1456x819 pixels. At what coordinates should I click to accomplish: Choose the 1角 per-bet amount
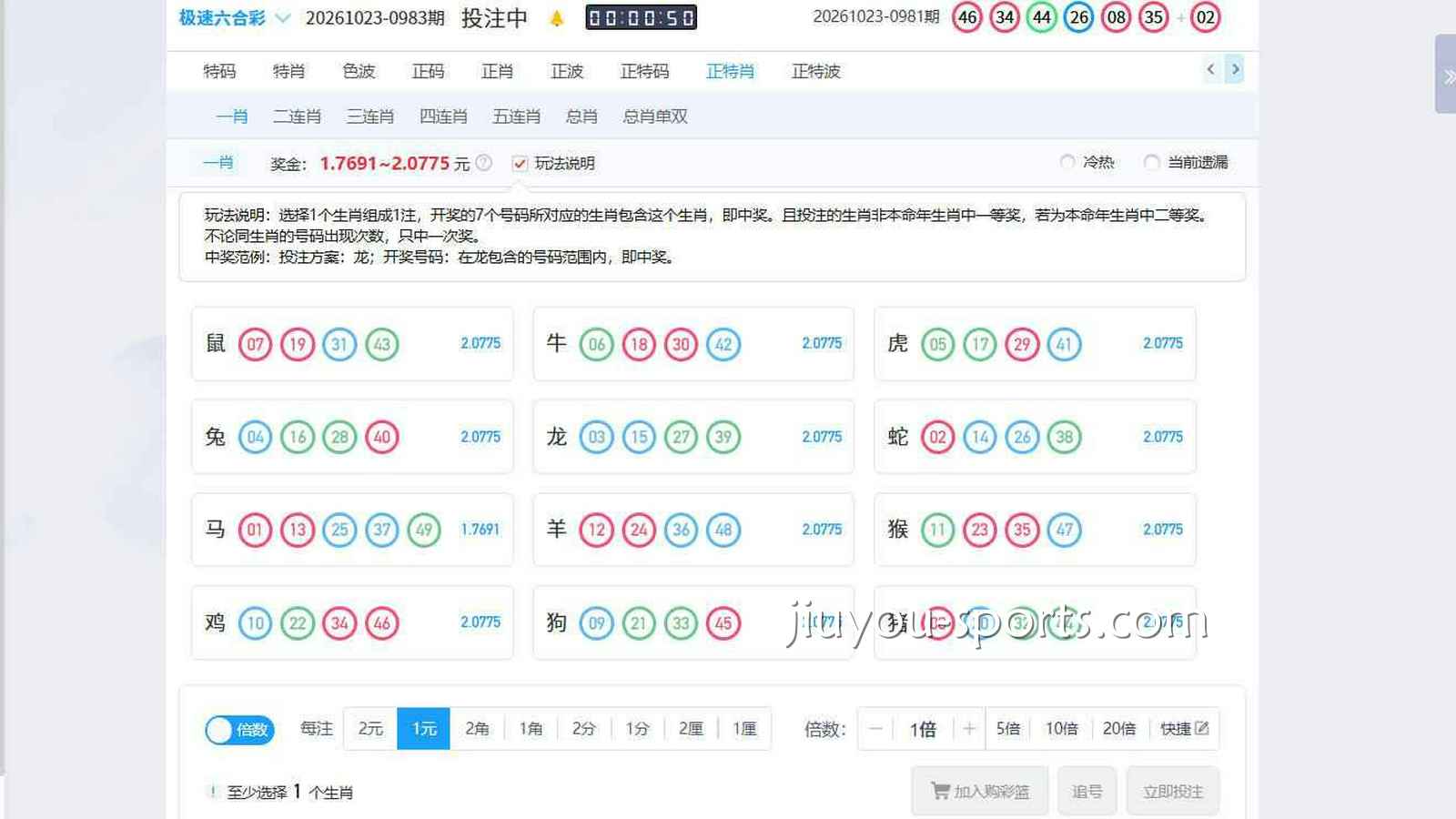pos(531,729)
